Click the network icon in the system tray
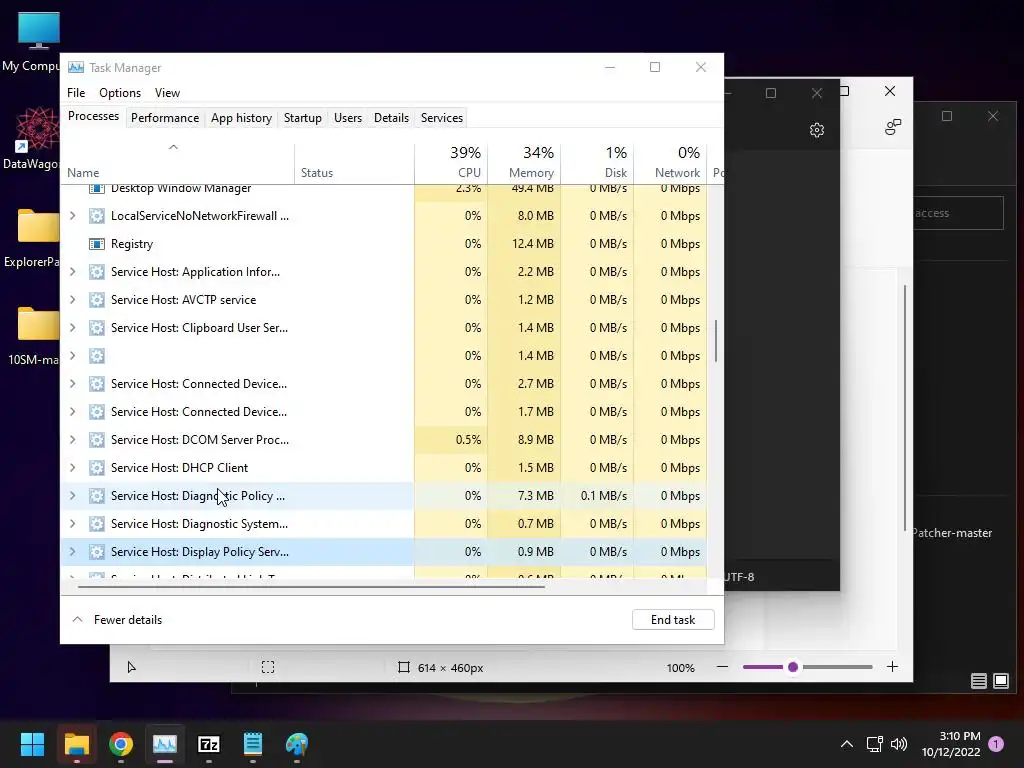The width and height of the screenshot is (1024, 768). 874,744
